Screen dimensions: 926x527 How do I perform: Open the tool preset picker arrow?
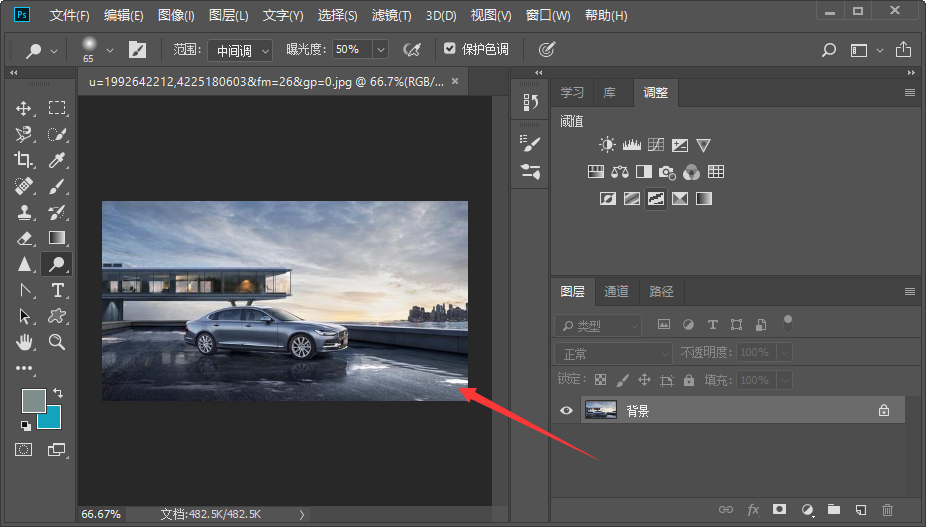click(54, 51)
